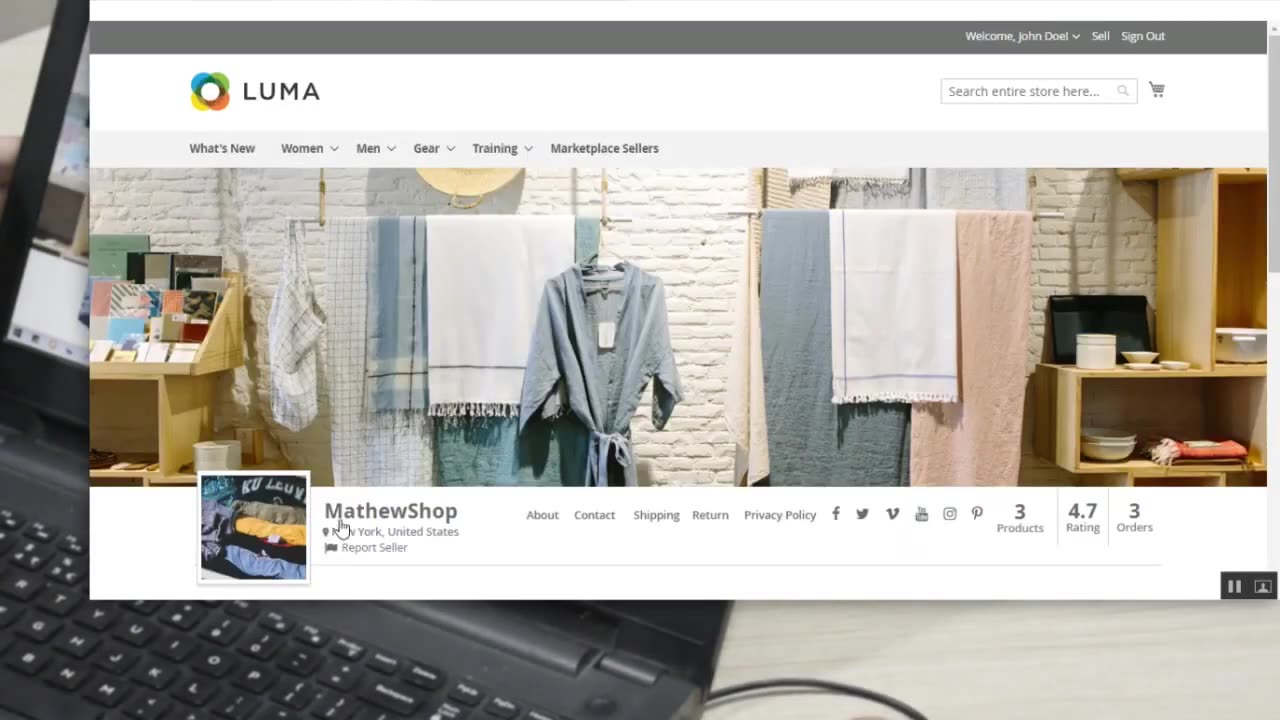1280x720 pixels.
Task: Click the LUMA wordmark text
Action: [281, 92]
